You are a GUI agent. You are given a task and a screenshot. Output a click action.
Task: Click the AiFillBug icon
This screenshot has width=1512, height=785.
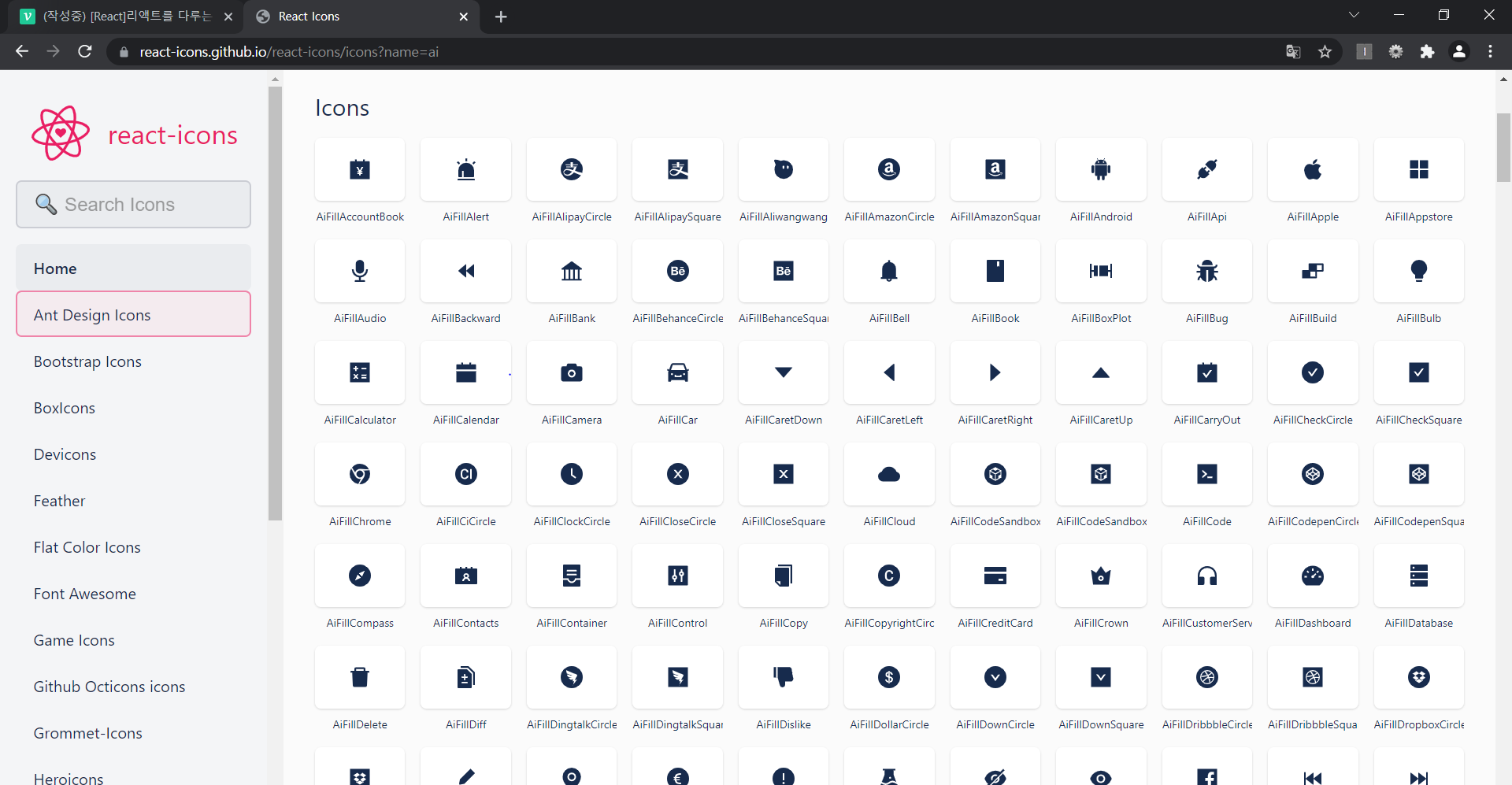1207,271
